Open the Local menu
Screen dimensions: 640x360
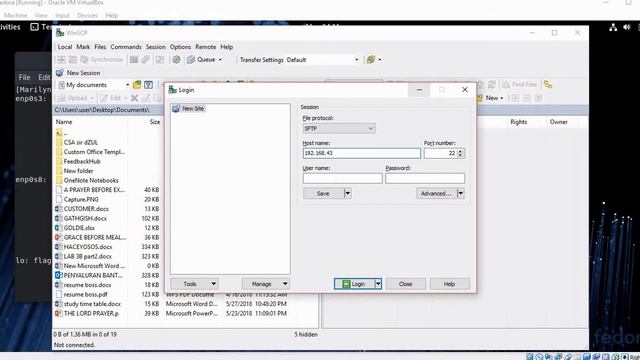pos(64,47)
